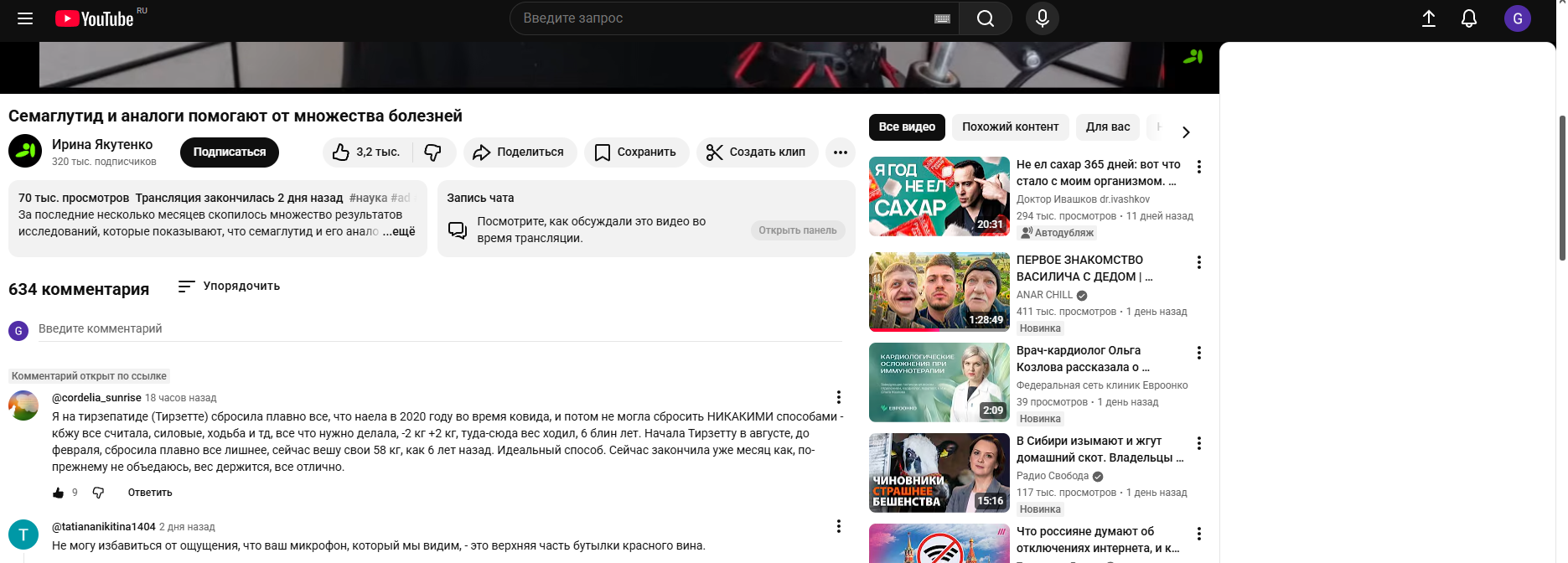Open on-screen keyboard in search bar
The width and height of the screenshot is (1568, 563).
click(942, 18)
